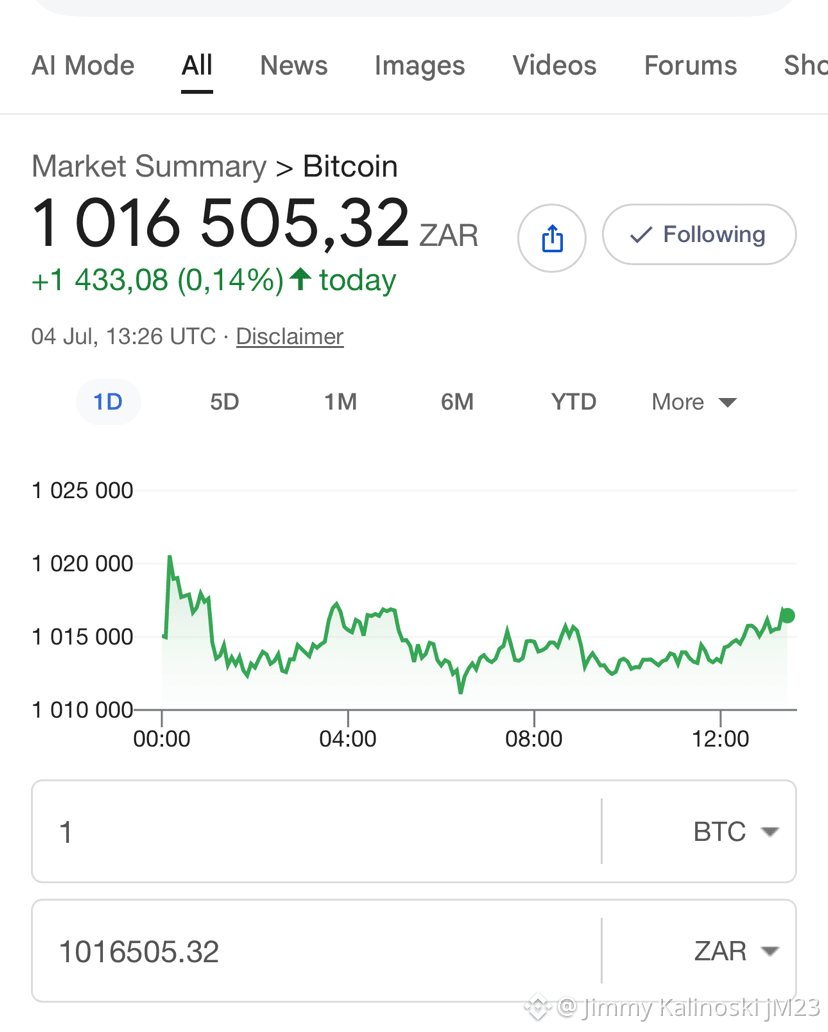
Task: Select the 1D time range
Action: (x=108, y=401)
